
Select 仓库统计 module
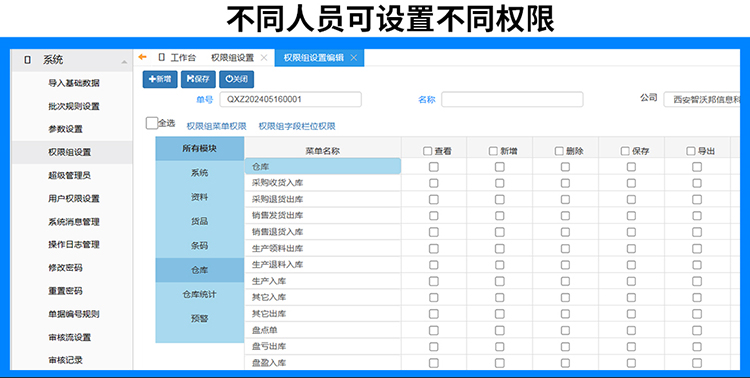point(200,294)
